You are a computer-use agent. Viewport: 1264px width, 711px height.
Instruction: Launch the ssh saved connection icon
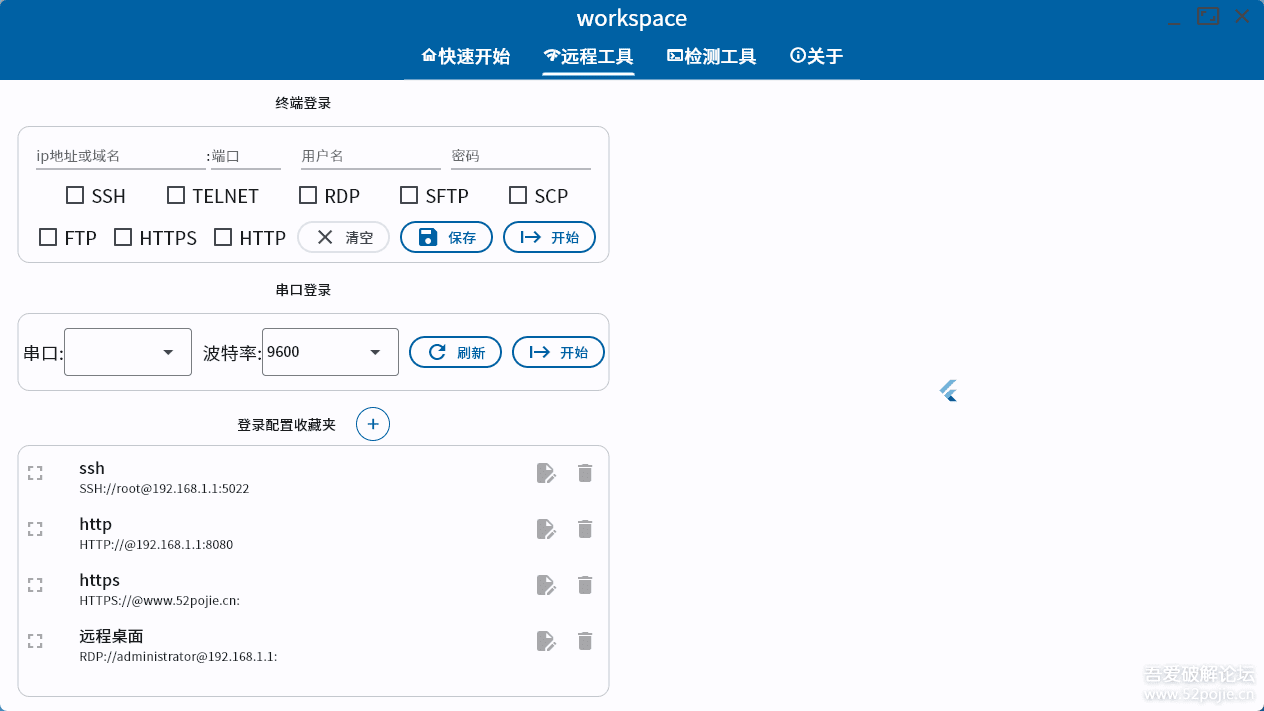(x=35, y=473)
